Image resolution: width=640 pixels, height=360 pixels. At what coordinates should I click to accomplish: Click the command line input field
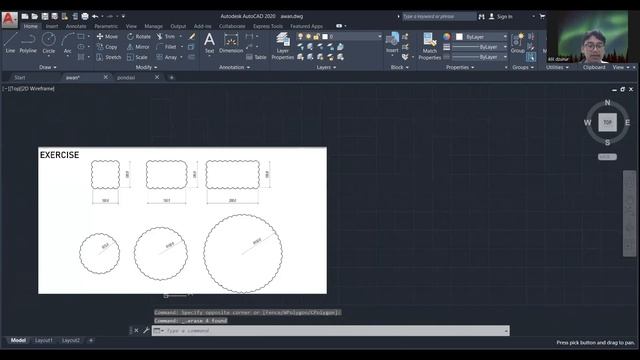point(331,331)
